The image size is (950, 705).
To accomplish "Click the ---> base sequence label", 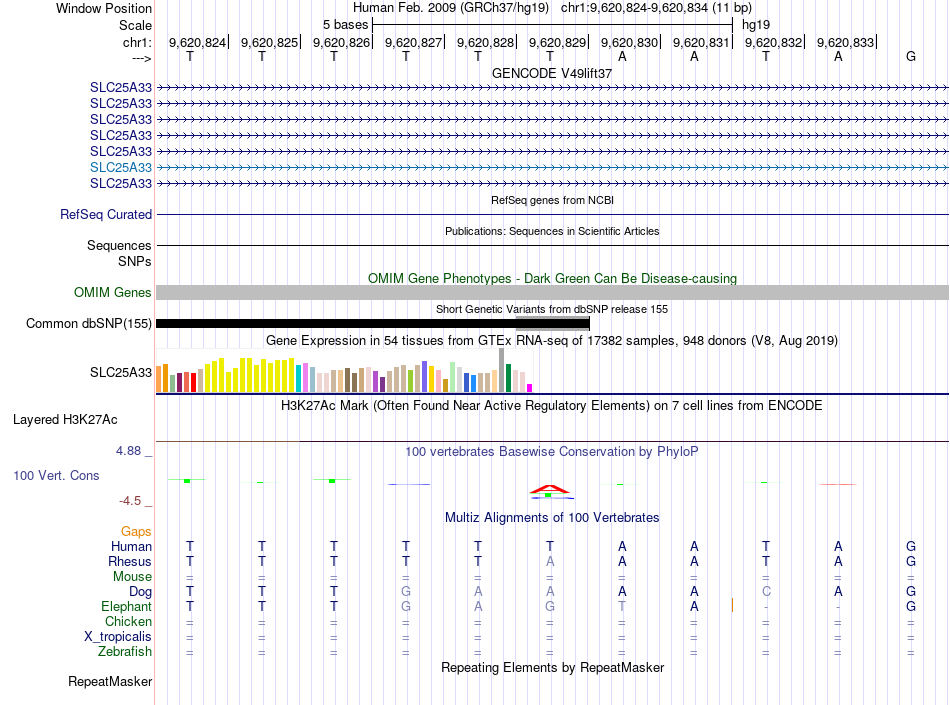I will point(142,58).
